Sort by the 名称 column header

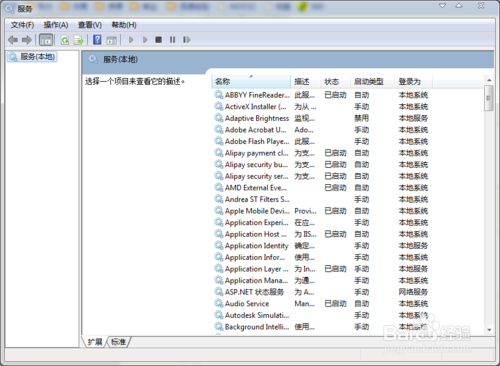251,81
